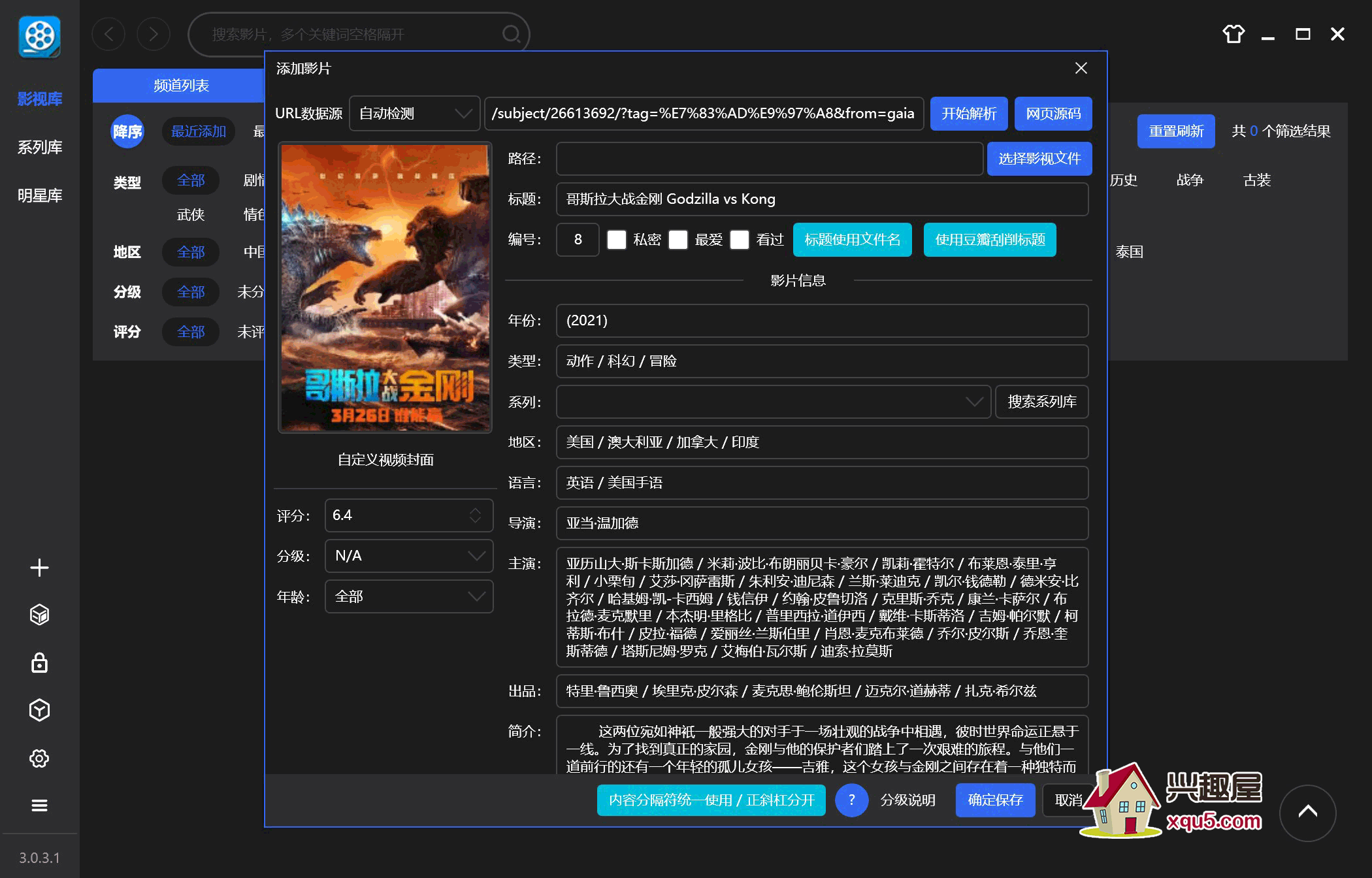Click the search magnifier icon
The width and height of the screenshot is (1372, 878).
[x=511, y=34]
